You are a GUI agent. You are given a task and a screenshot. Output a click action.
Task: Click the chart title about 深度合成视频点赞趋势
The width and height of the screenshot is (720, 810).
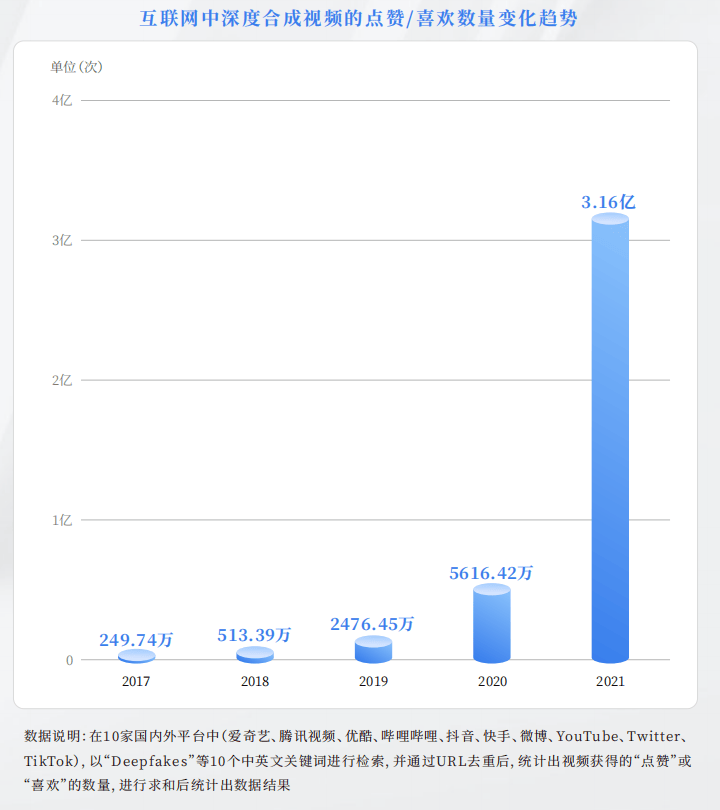358,19
